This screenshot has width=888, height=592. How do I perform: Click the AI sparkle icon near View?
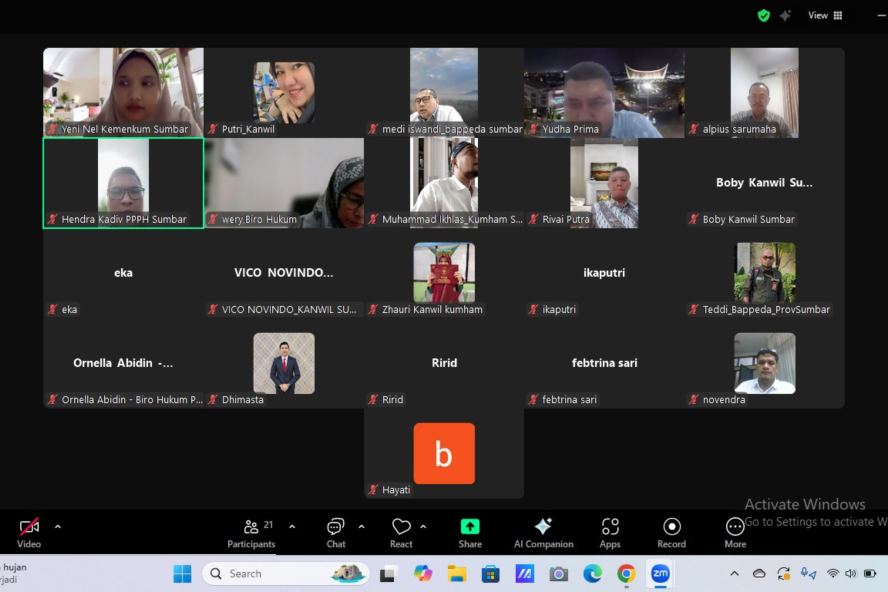[x=785, y=15]
